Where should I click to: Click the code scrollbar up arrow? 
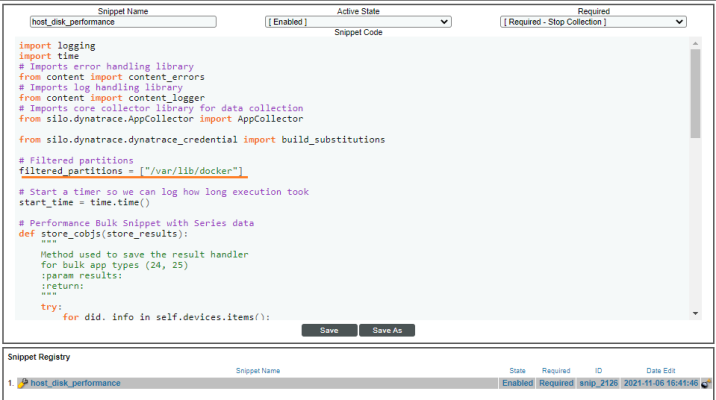click(x=695, y=43)
